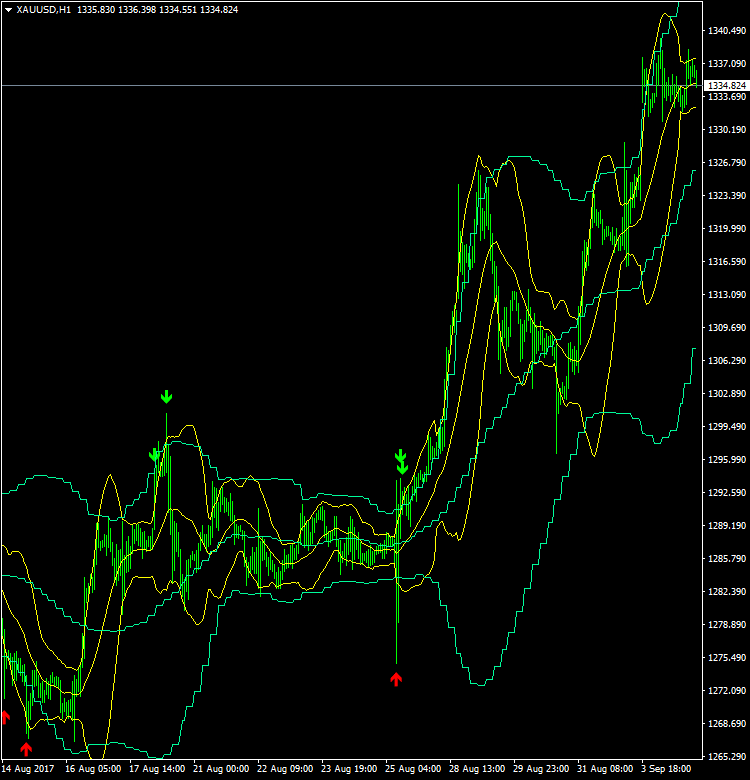
Task: Click the price axis label 1275.490
Action: point(727,658)
